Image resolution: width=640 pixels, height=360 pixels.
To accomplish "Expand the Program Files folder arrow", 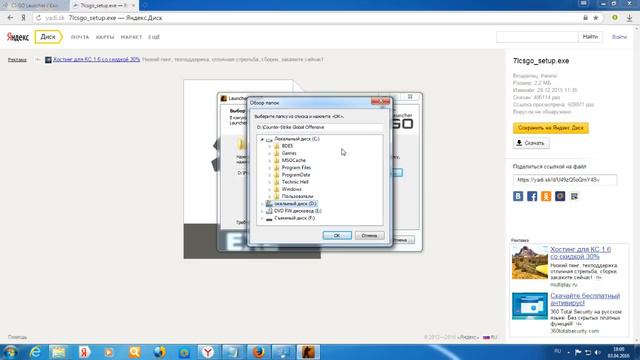I will coord(269,168).
